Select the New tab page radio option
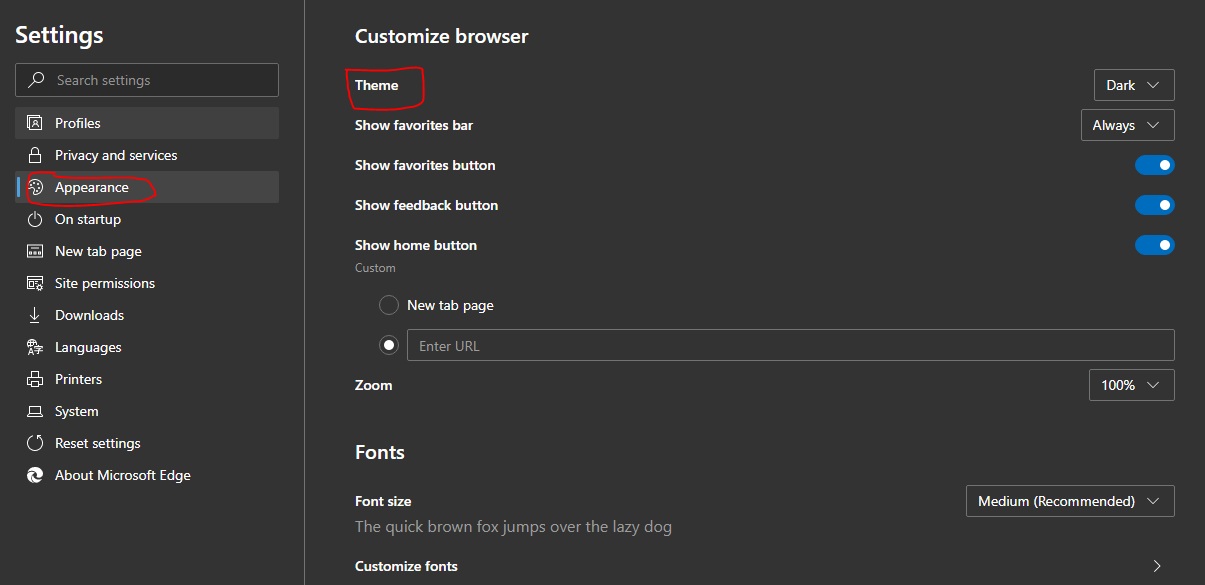1205x585 pixels. coord(389,305)
